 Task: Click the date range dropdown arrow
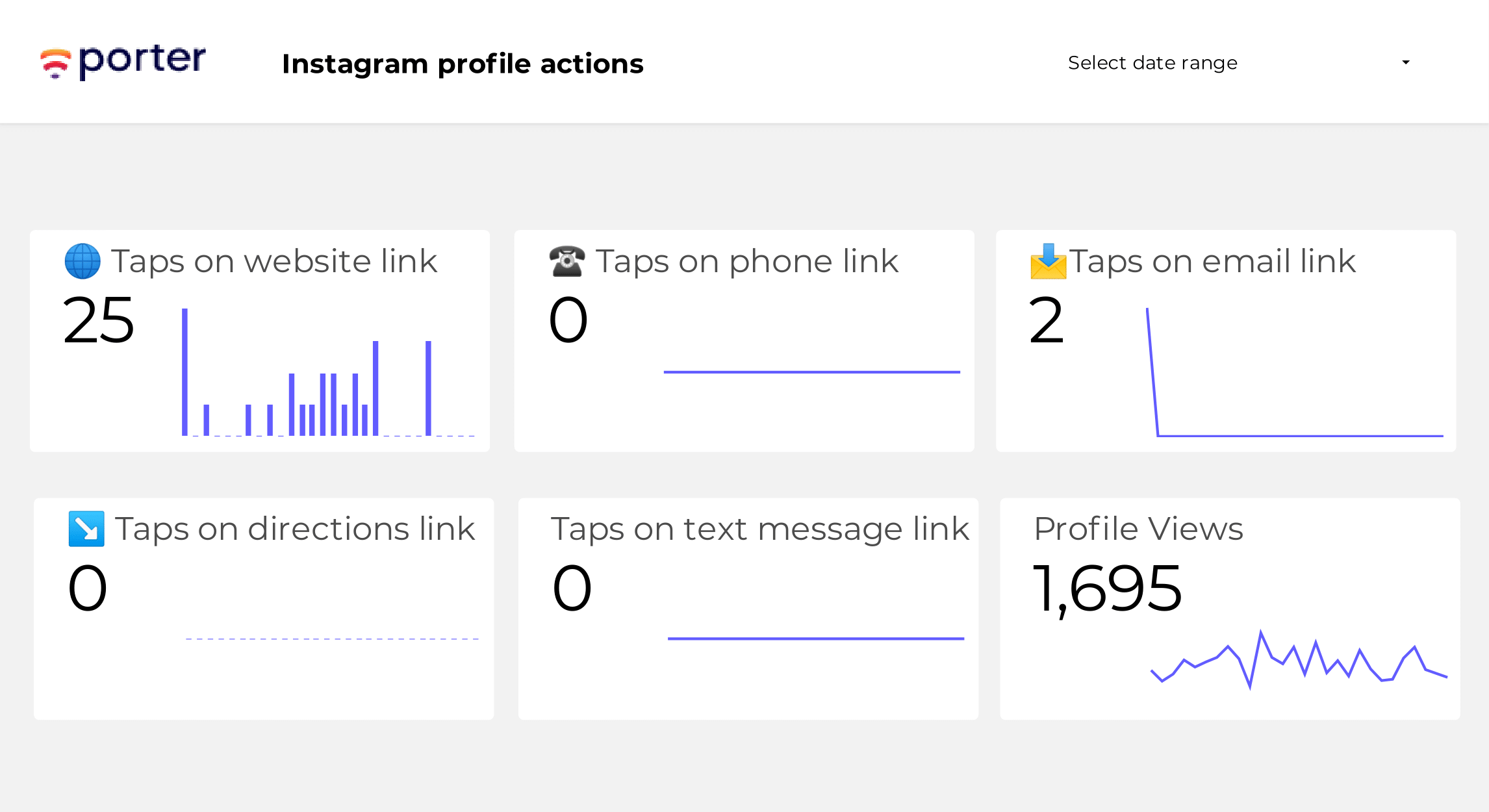[1406, 63]
